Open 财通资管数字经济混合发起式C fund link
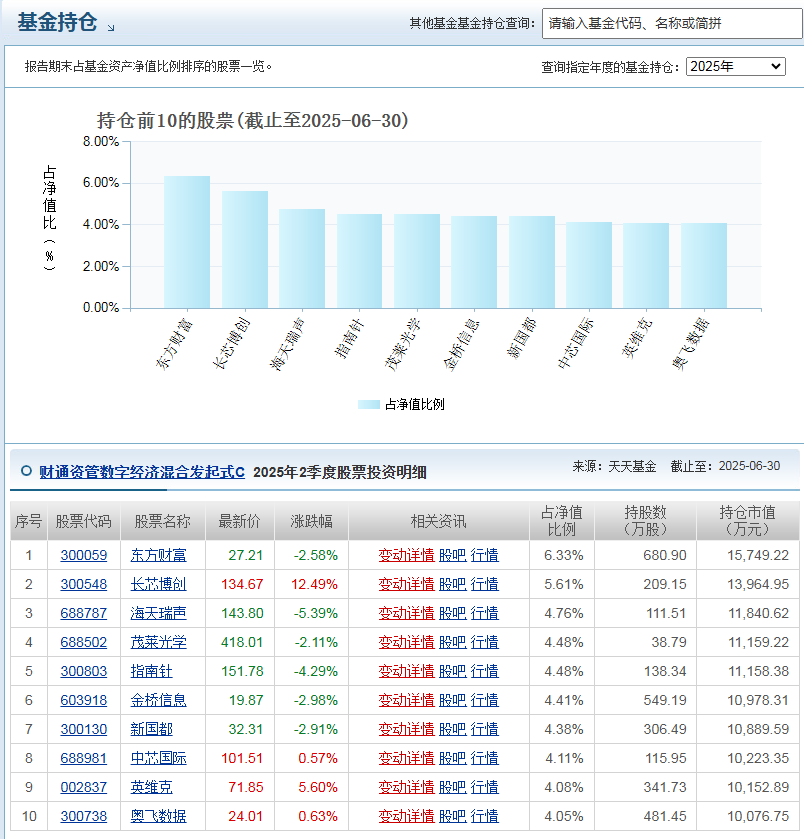 142,472
